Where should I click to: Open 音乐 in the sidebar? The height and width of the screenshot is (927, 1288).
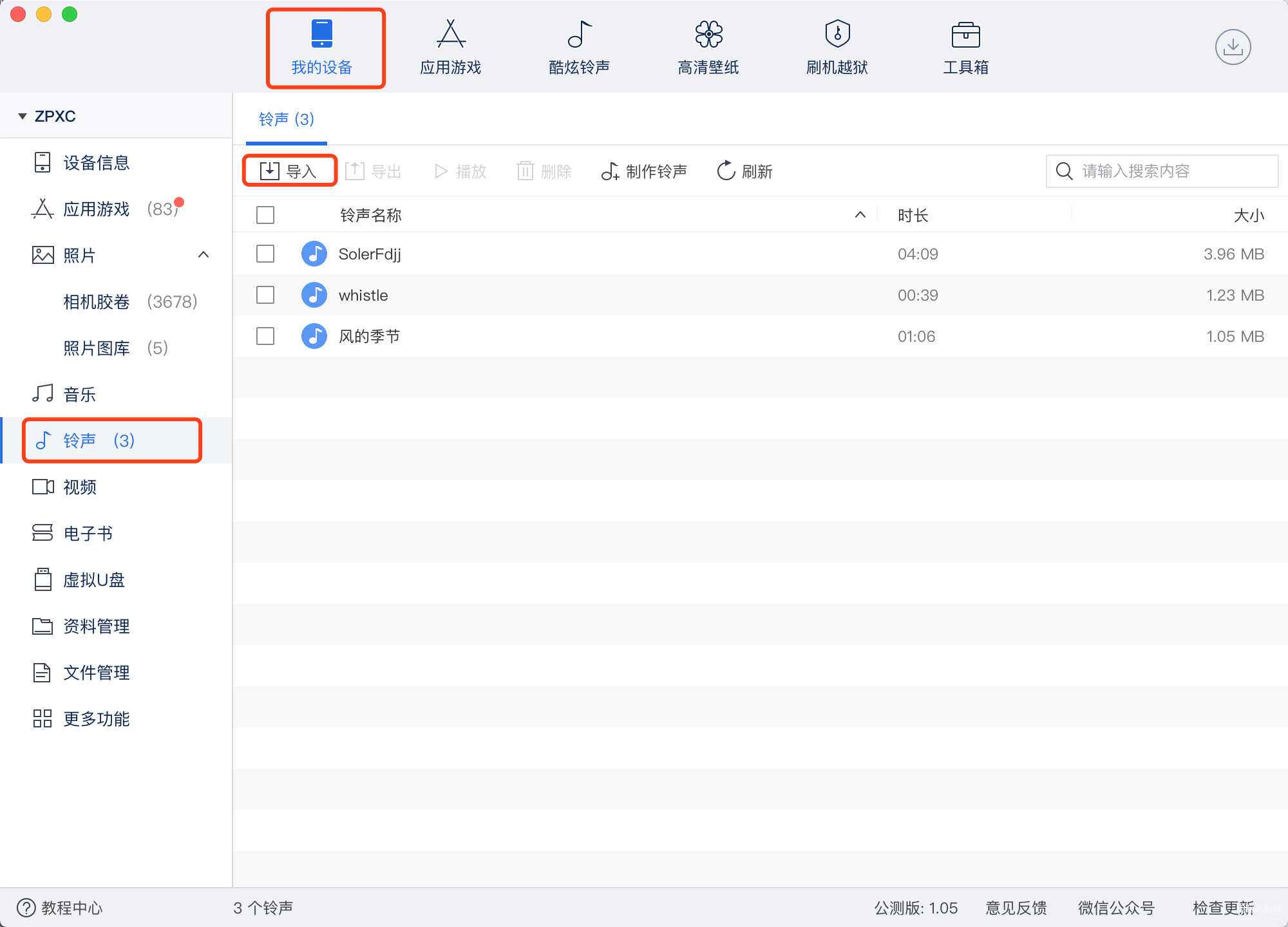116,394
